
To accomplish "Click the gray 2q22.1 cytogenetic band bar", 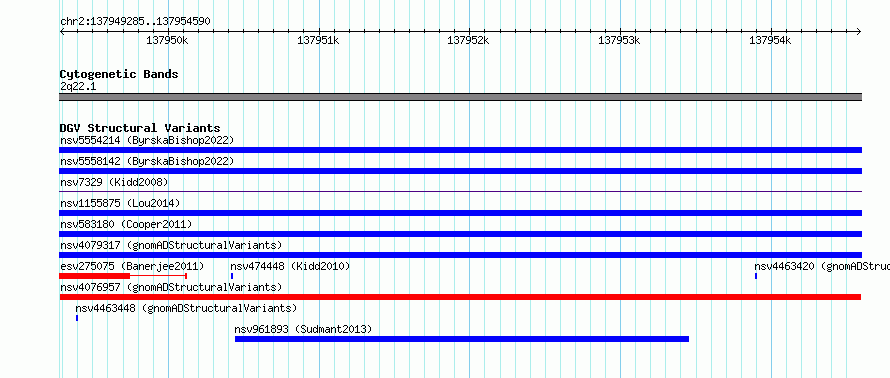I will point(460,97).
